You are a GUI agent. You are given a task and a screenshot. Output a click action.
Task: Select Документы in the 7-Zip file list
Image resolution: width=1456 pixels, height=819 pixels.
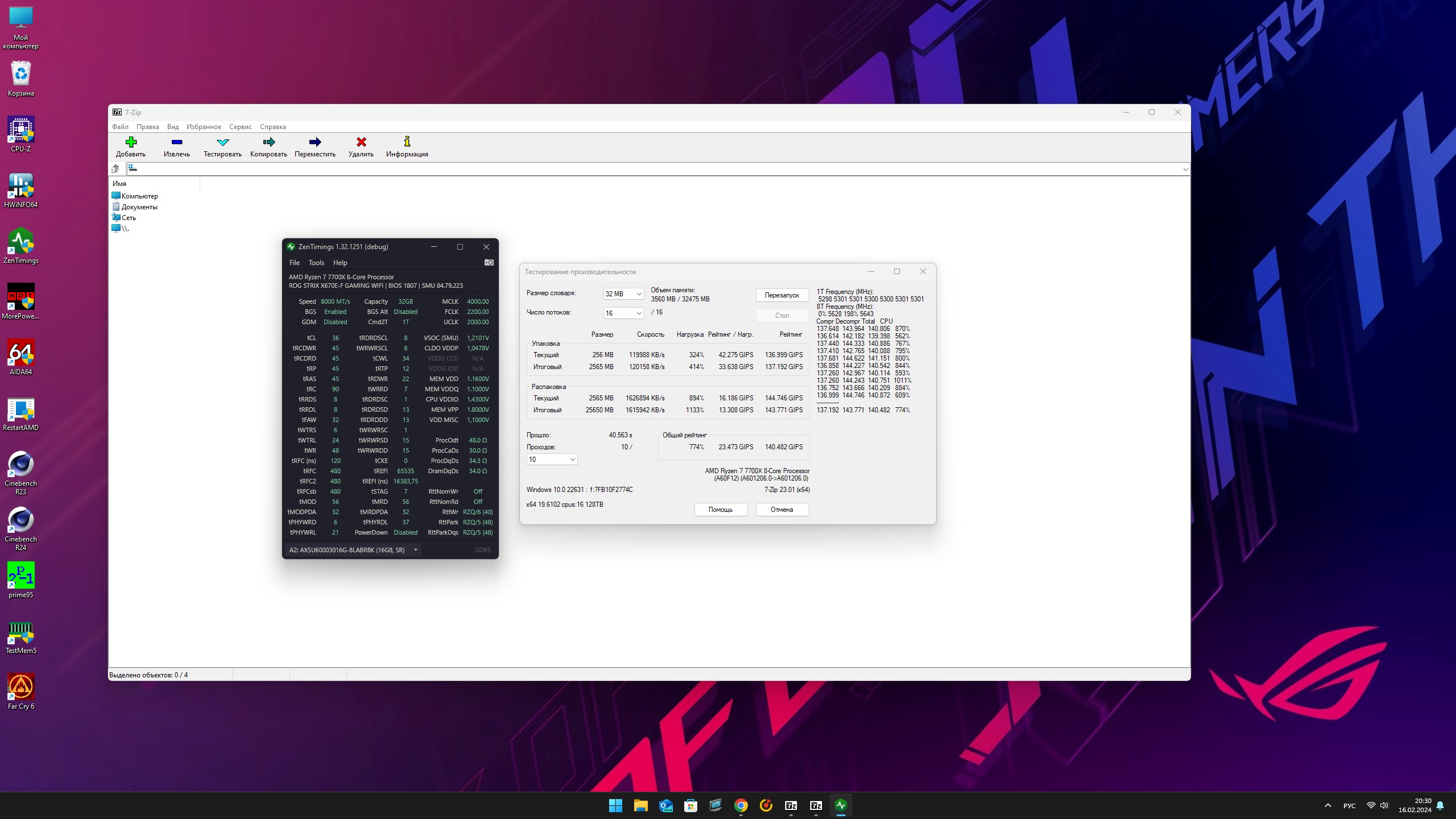tap(139, 207)
